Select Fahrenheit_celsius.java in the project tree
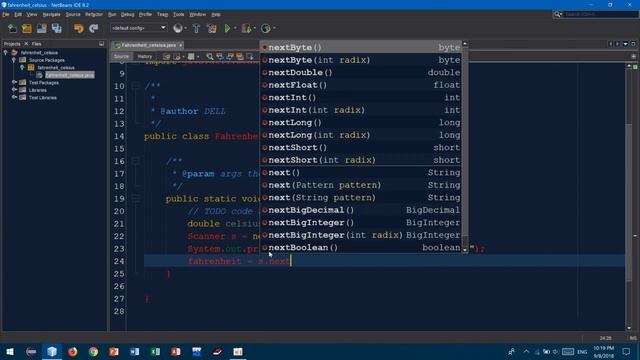 (x=70, y=75)
